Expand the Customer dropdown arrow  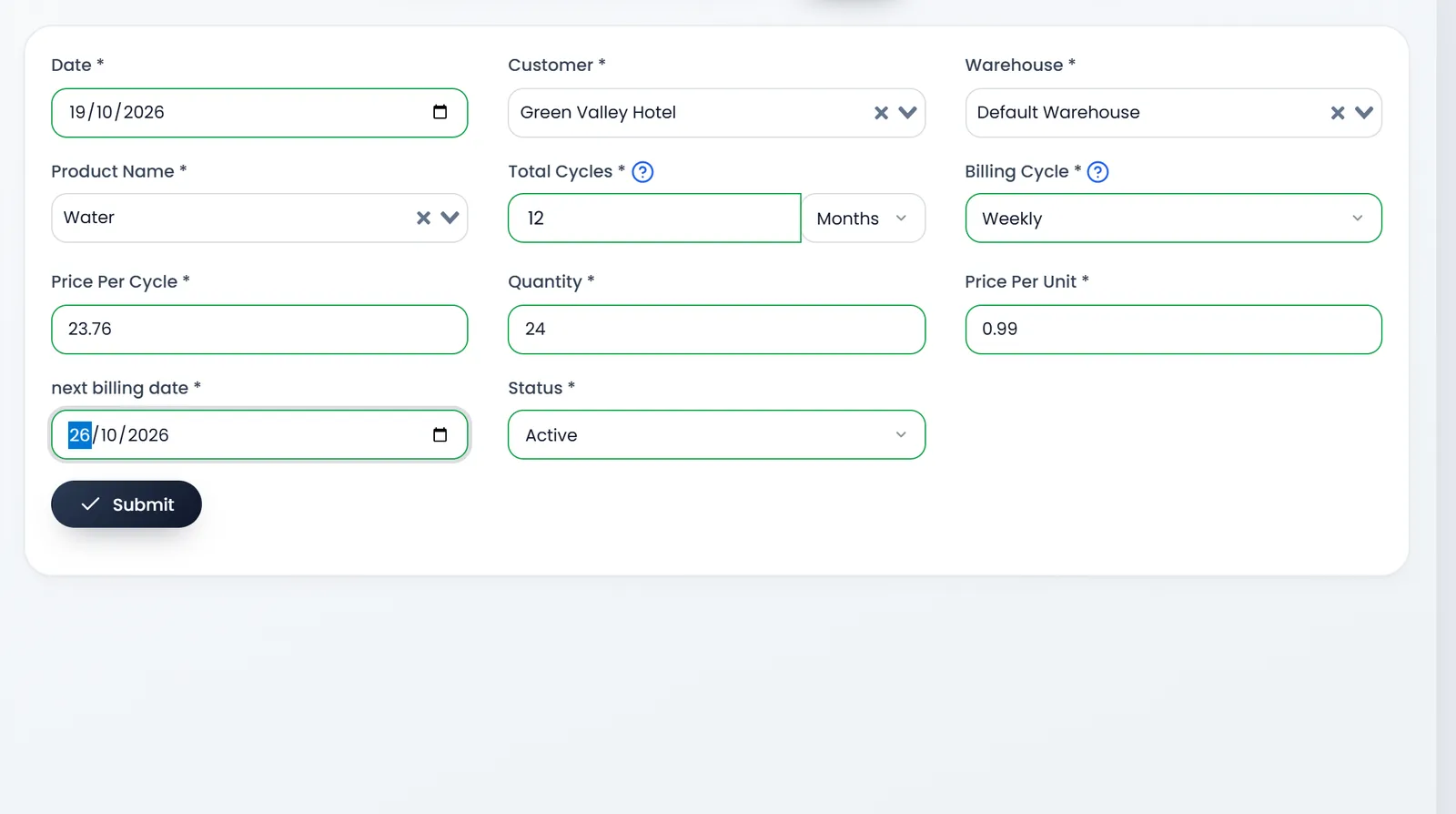pos(907,113)
